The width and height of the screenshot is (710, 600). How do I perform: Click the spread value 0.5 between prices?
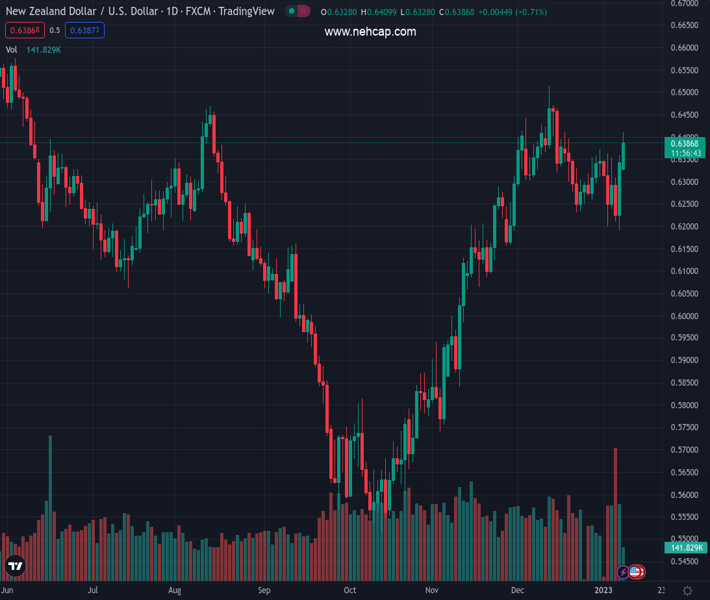55,31
